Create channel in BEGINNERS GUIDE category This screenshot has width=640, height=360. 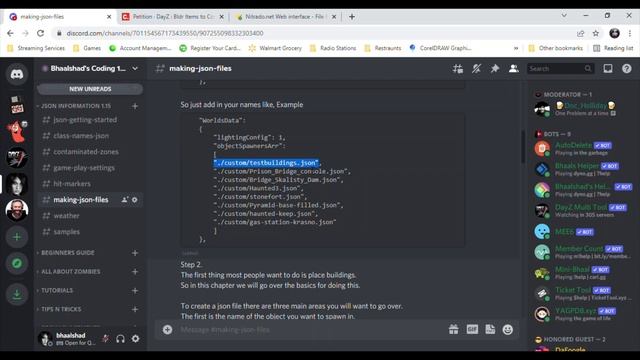(x=135, y=253)
